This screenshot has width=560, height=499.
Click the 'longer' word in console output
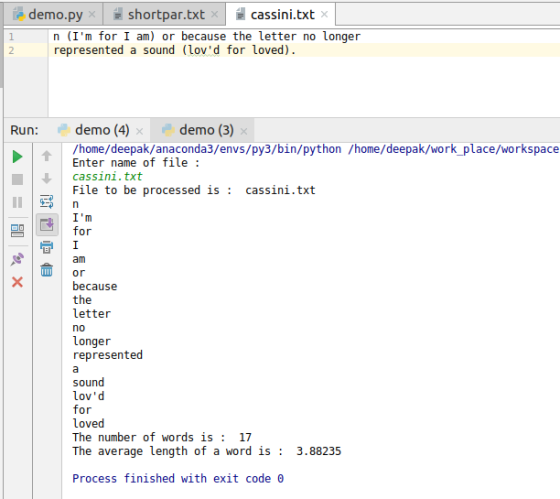tap(91, 341)
